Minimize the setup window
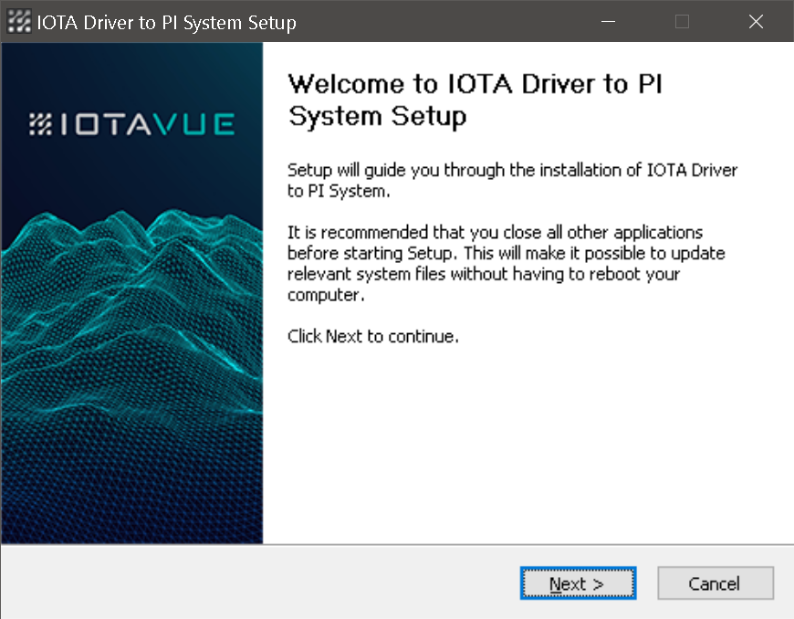This screenshot has height=619, width=794. click(x=608, y=21)
